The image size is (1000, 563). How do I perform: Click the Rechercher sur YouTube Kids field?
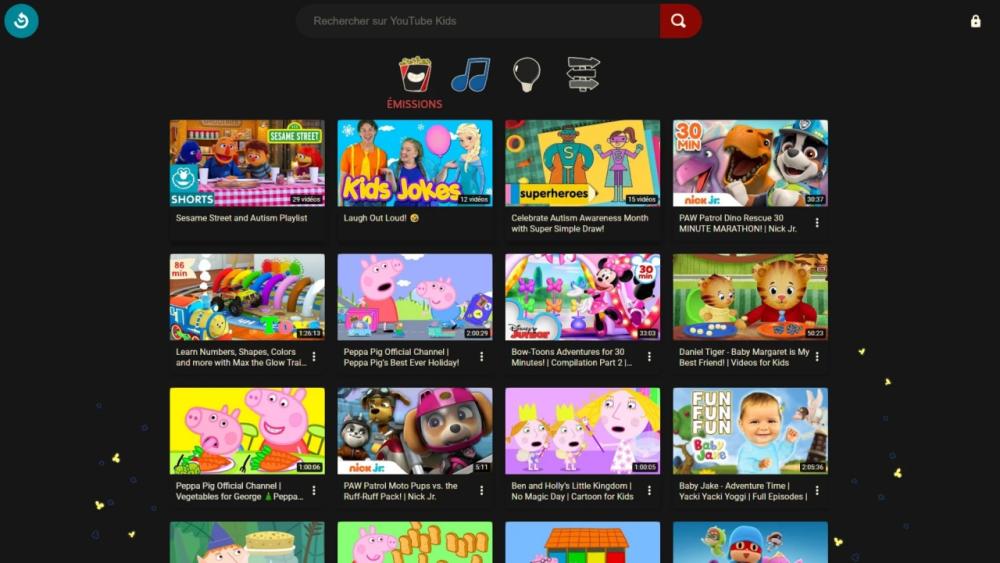tap(478, 21)
